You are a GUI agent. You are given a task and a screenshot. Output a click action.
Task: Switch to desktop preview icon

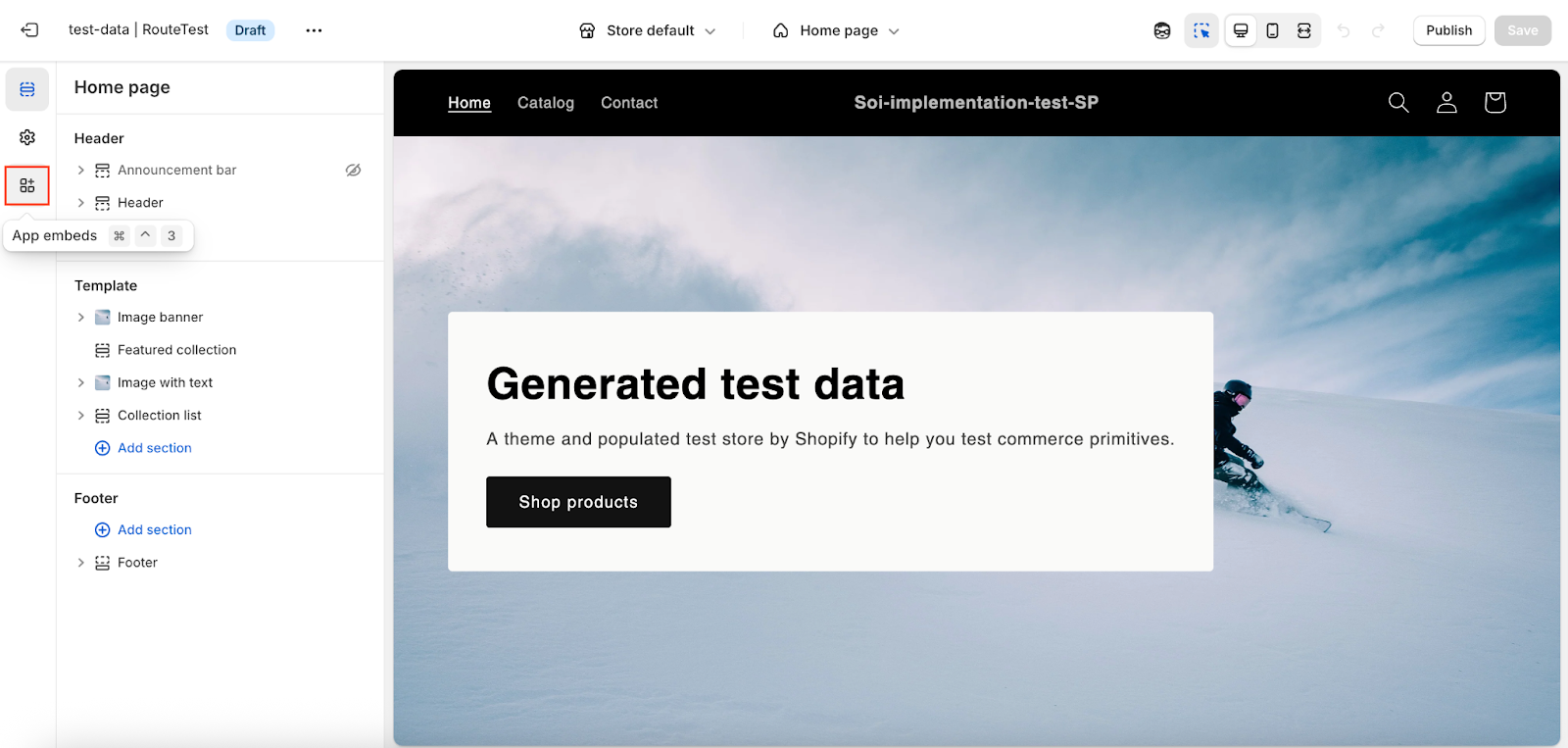1241,30
